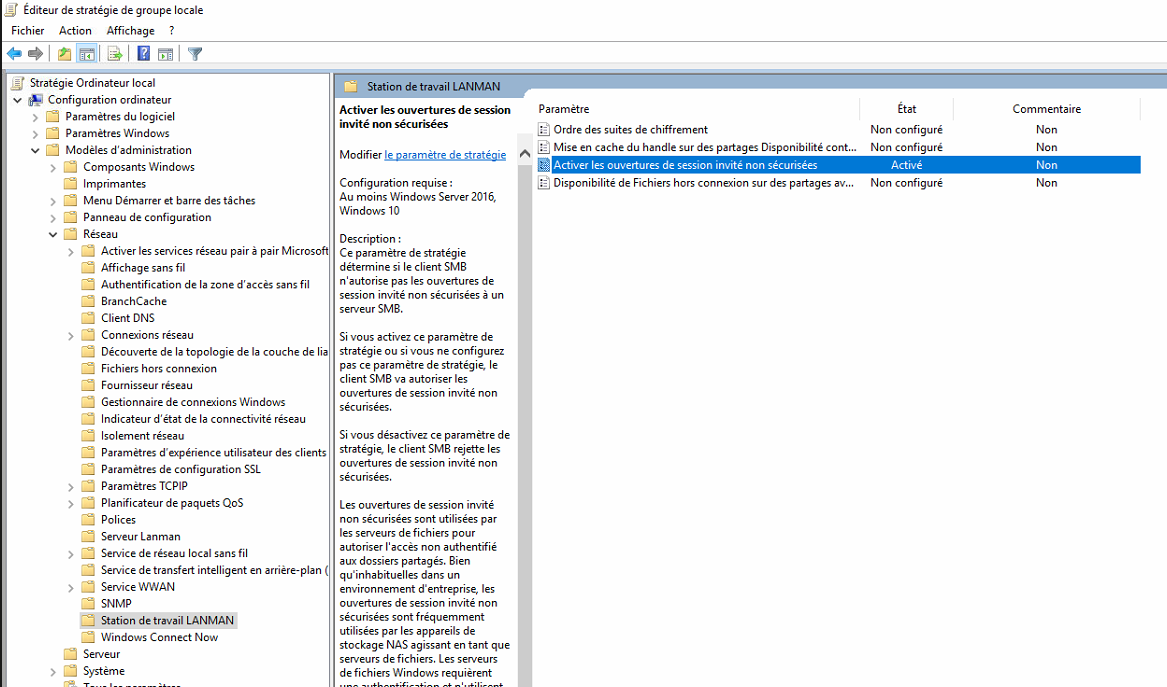The width and height of the screenshot is (1167, 687).
Task: Toggle the show/hide console tree icon
Action: point(87,54)
